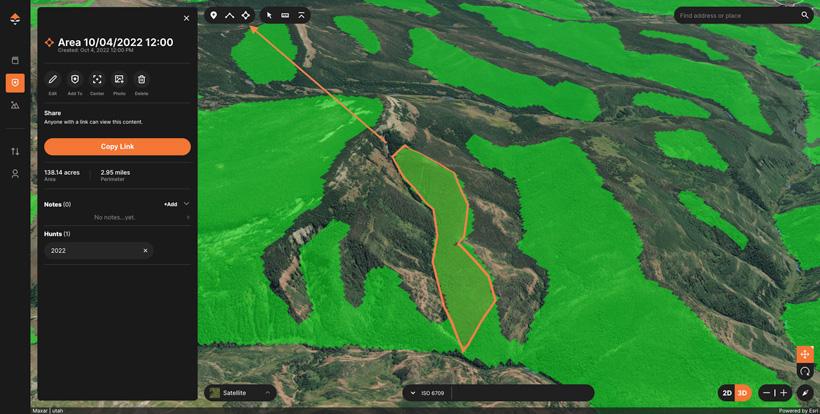Open the highlighted shield content sidebar icon
Image resolution: width=820 pixels, height=414 pixels.
(15, 83)
